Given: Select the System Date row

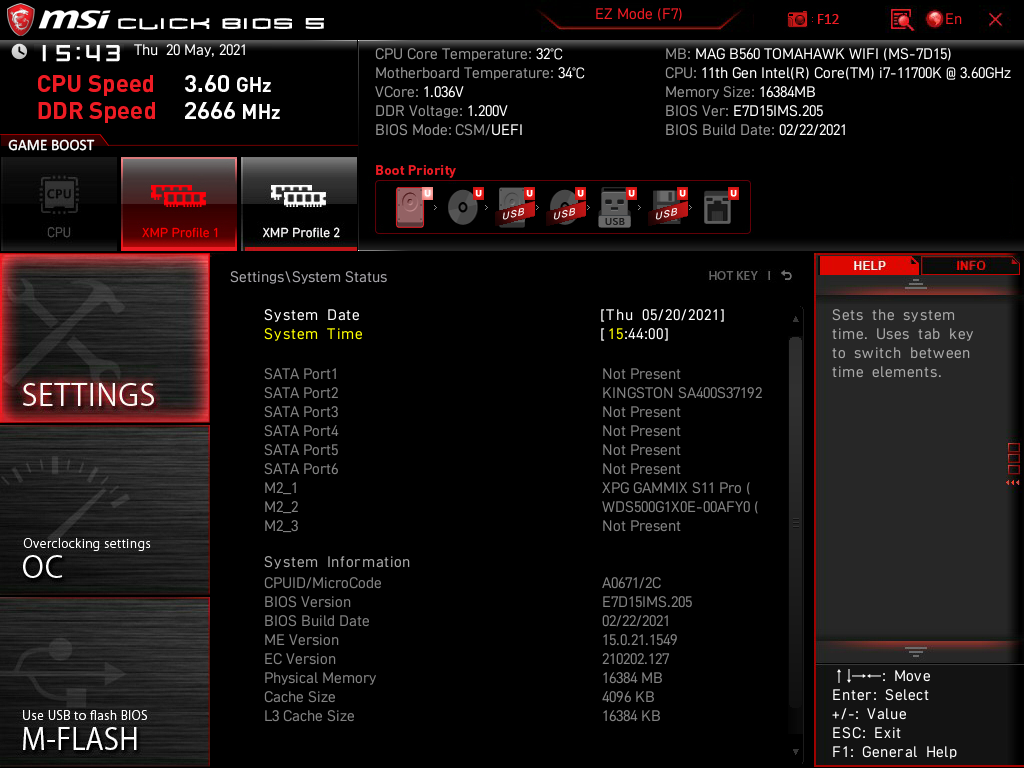Looking at the screenshot, I should pyautogui.click(x=494, y=315).
